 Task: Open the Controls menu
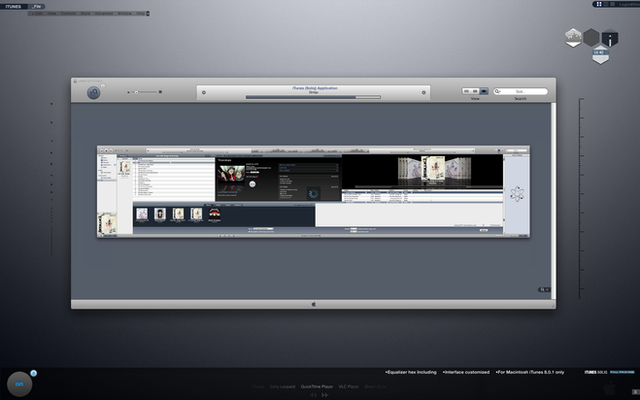pos(68,13)
